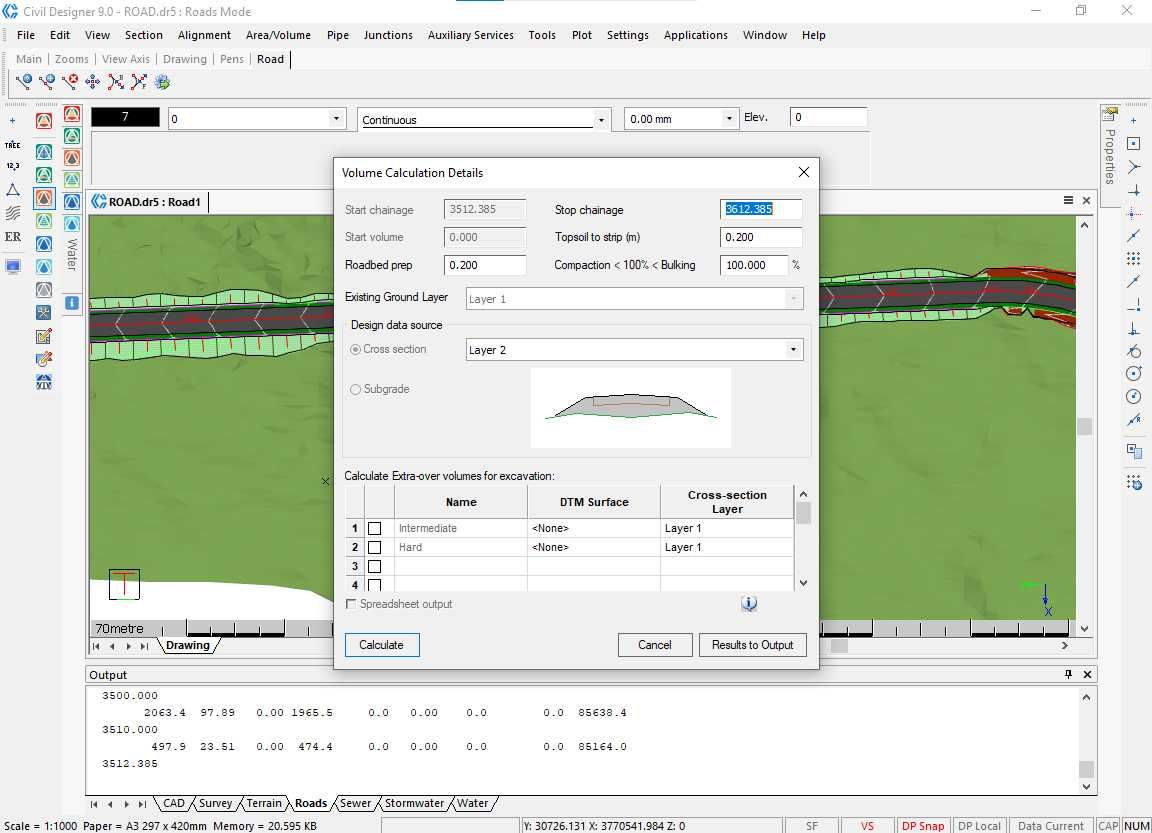This screenshot has height=833, width=1152.
Task: Click Results to Output button
Action: pos(752,645)
